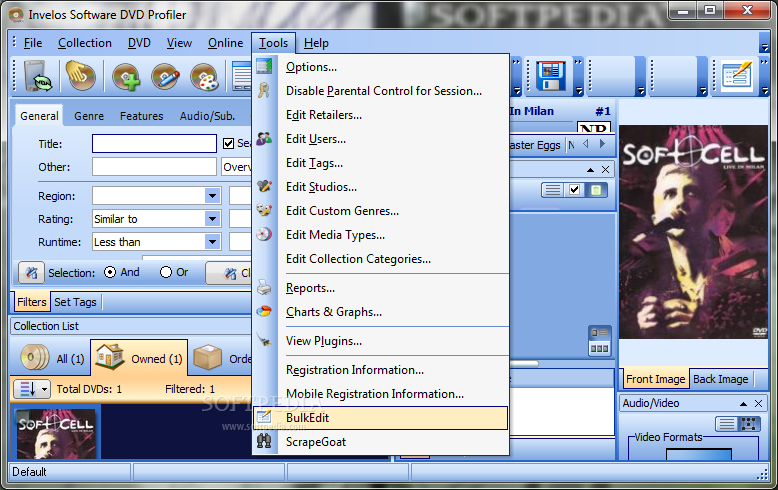Click the floppy disk save layout icon
The height and width of the screenshot is (490, 778).
550,76
